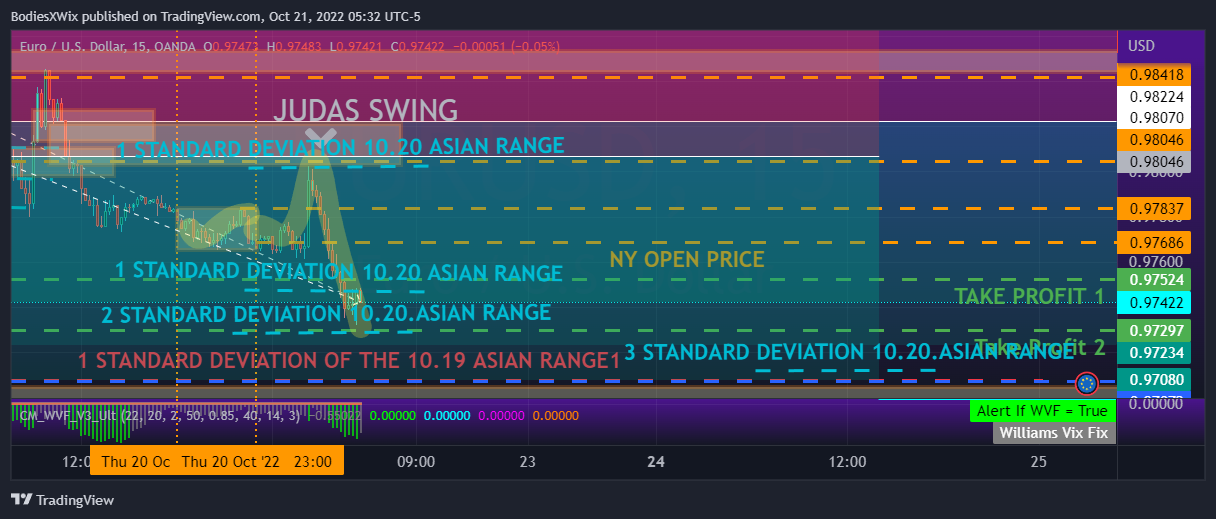Click the 0.97080 blue price label

coord(1156,380)
